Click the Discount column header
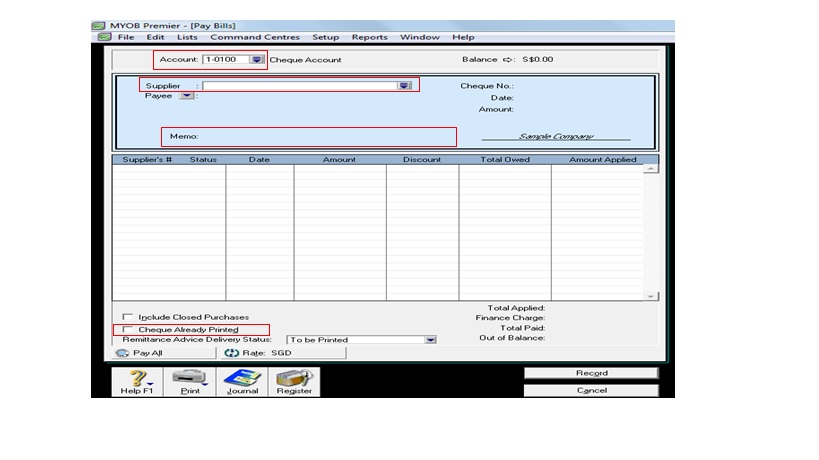 click(422, 159)
